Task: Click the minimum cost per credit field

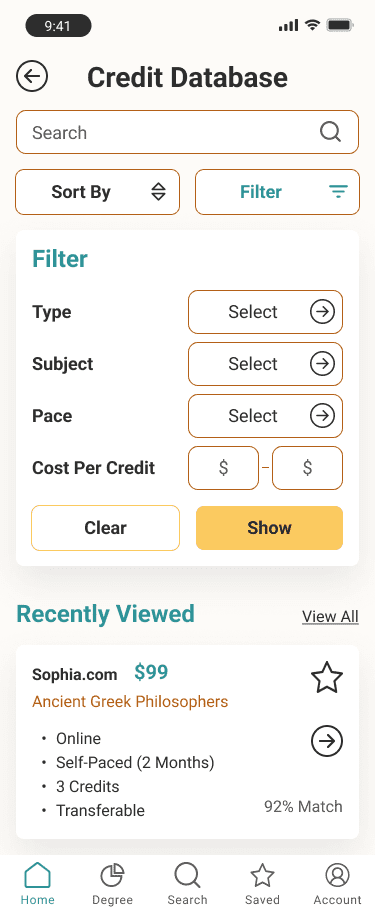Action: [223, 468]
